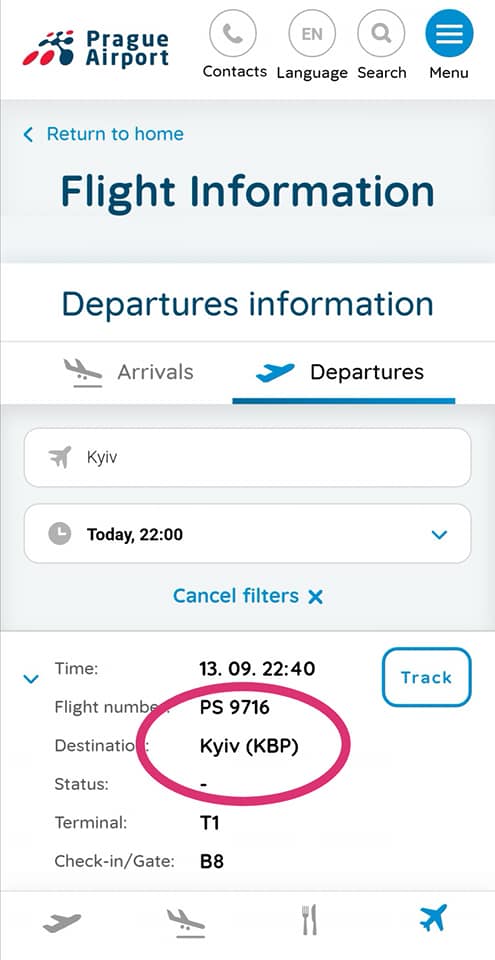
Task: Click the X next to Cancel filters
Action: (316, 597)
